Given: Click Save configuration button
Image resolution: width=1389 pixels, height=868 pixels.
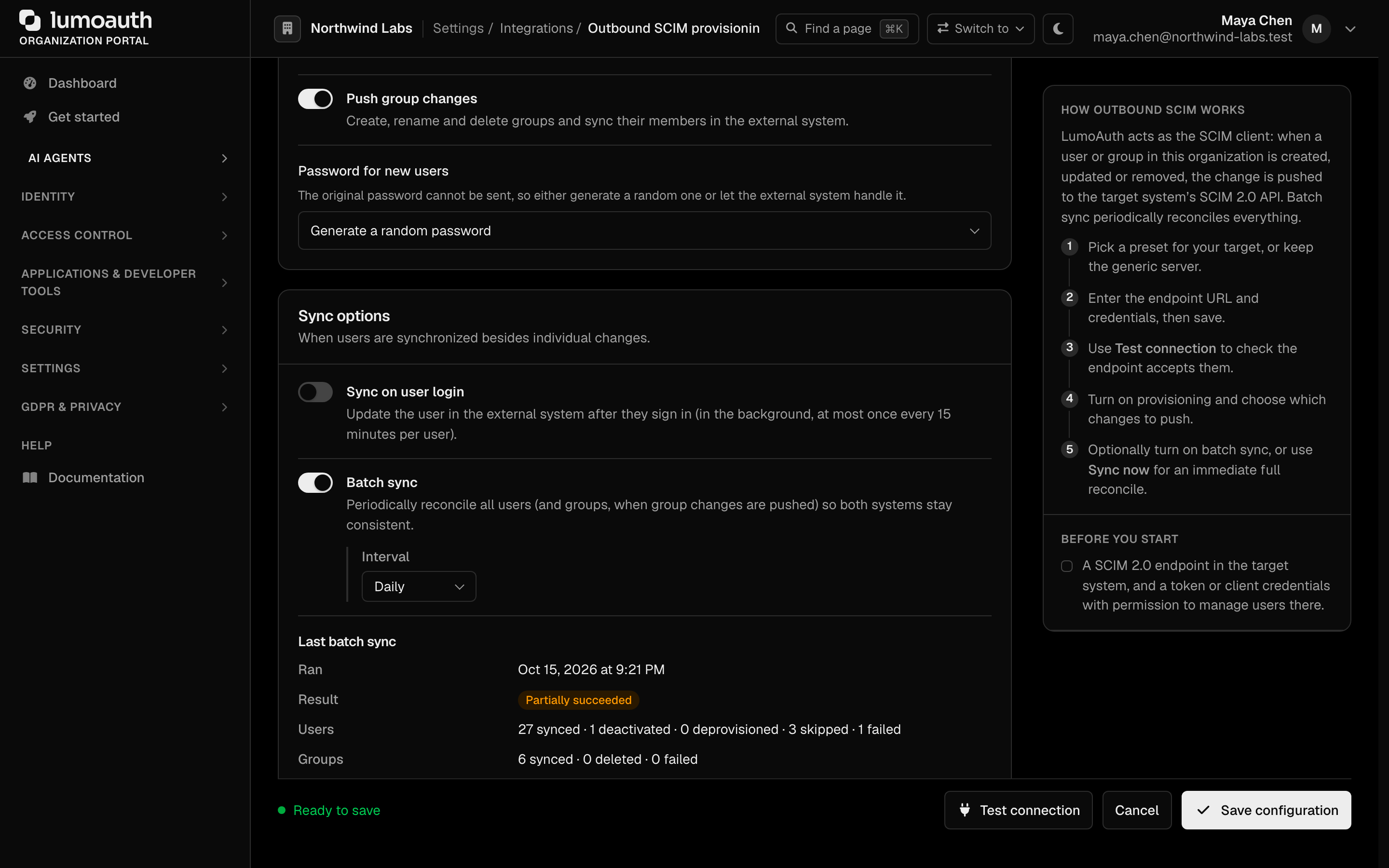Looking at the screenshot, I should pos(1266,810).
